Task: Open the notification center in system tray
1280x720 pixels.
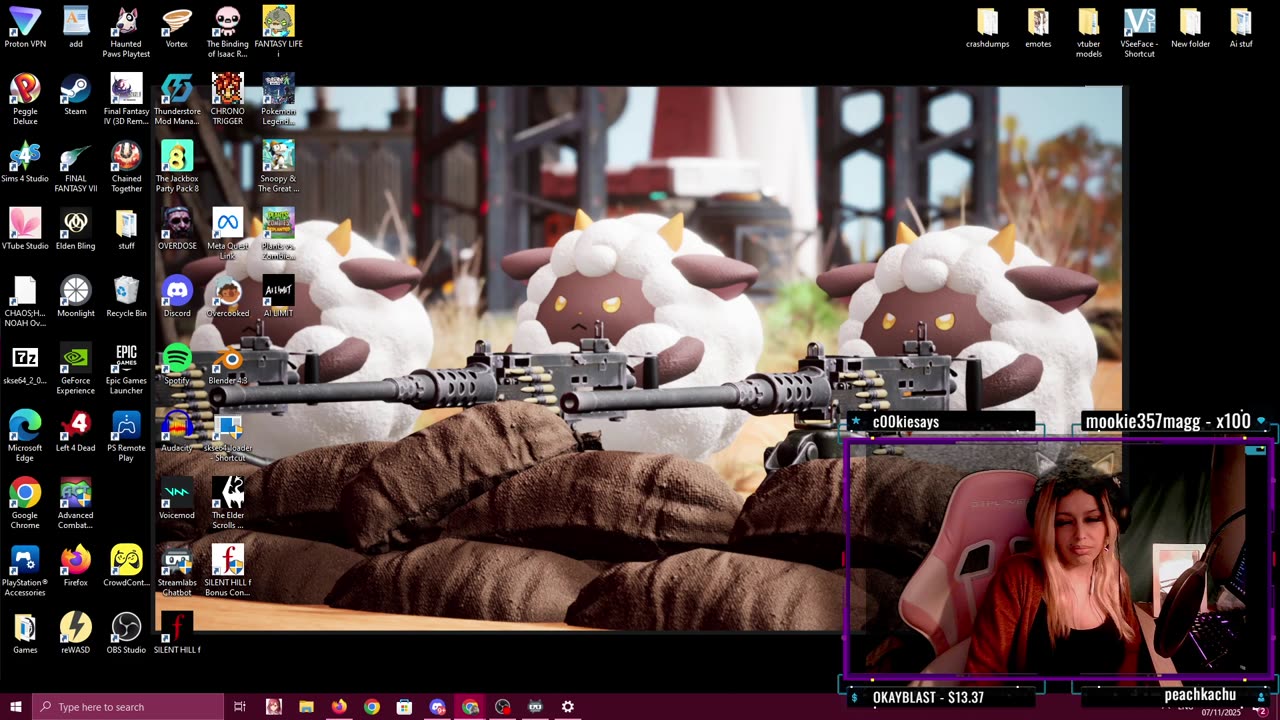Action: coord(1261,710)
